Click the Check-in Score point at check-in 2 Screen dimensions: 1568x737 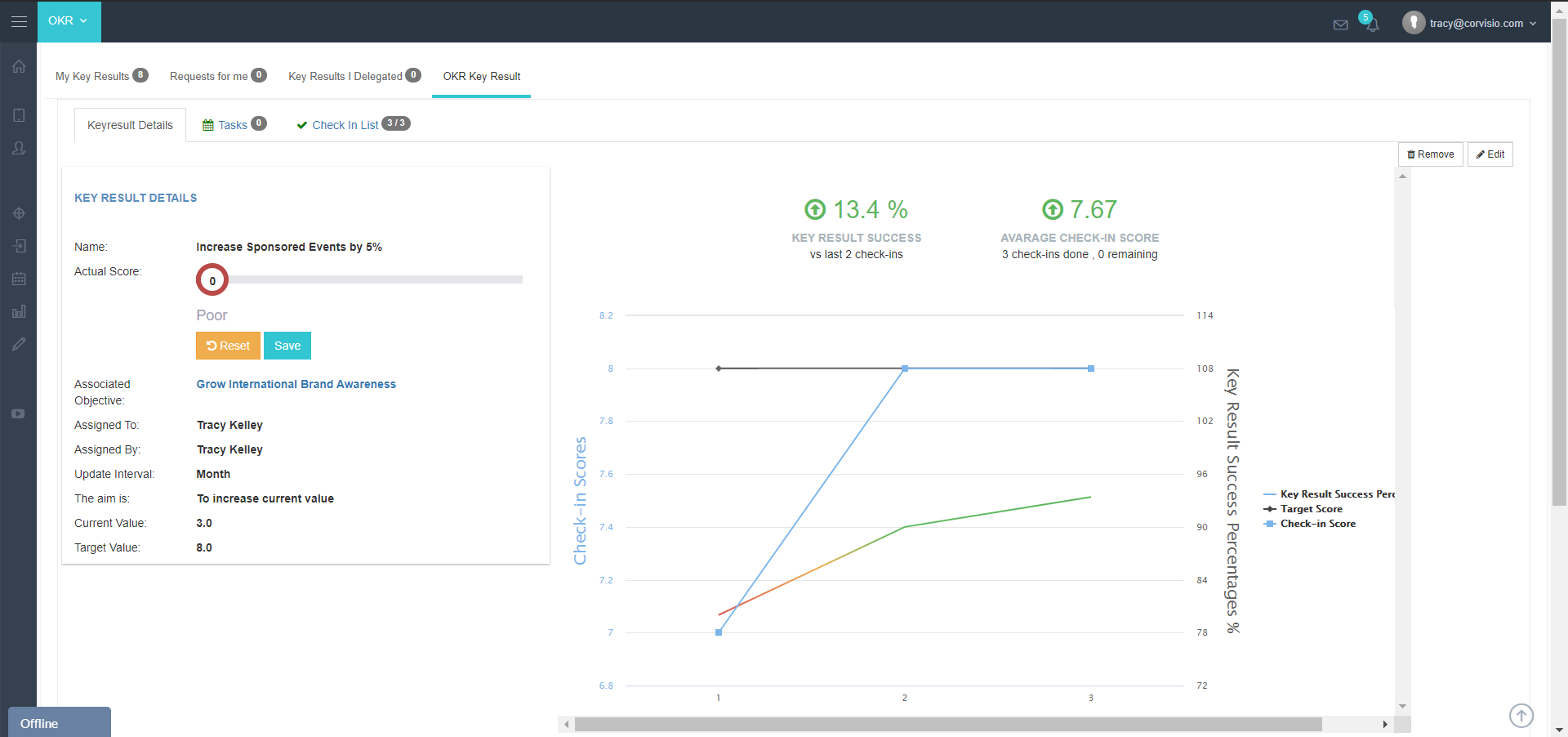905,368
